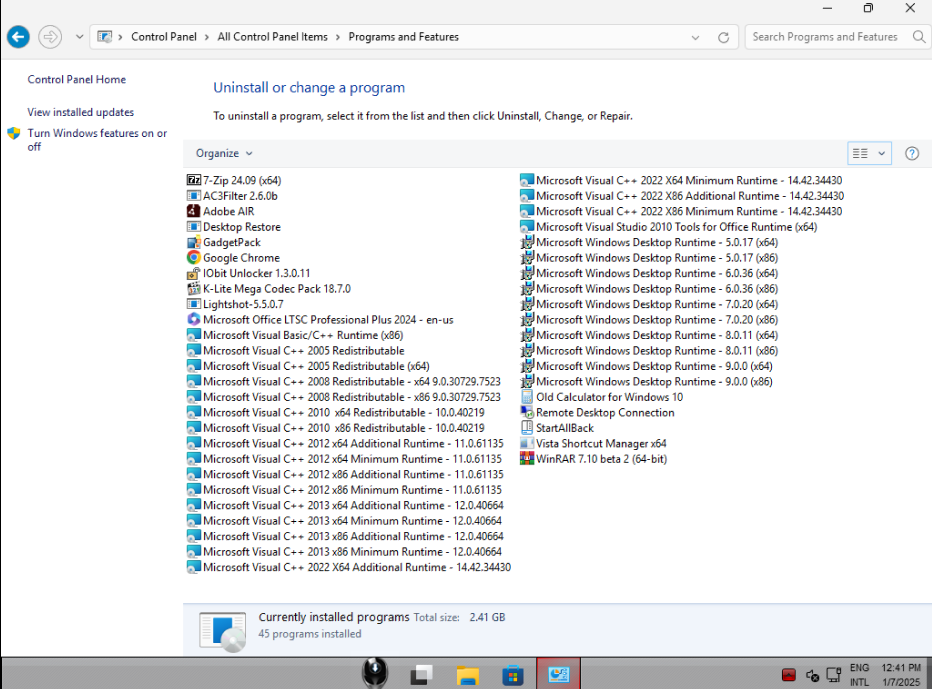Image resolution: width=932 pixels, height=689 pixels.
Task: Click the 7-Zip 24.09 program icon
Action: pos(194,180)
